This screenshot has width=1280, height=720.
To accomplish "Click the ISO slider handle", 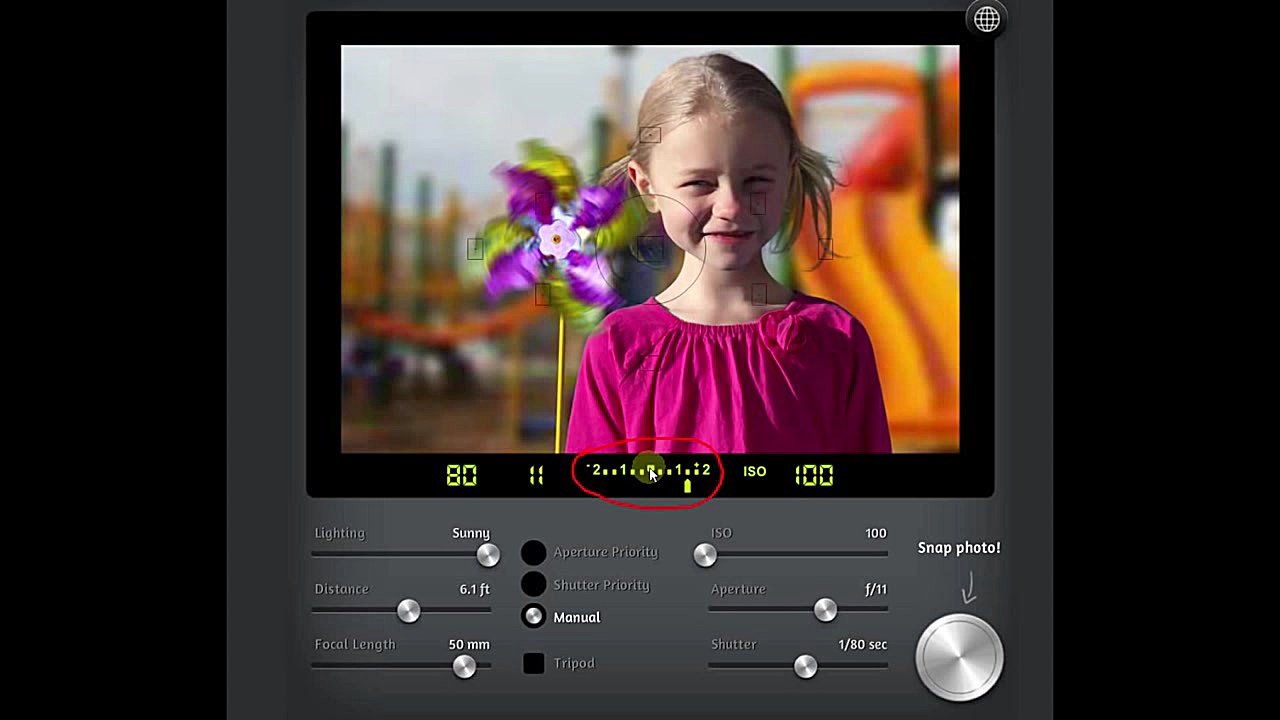I will [705, 555].
